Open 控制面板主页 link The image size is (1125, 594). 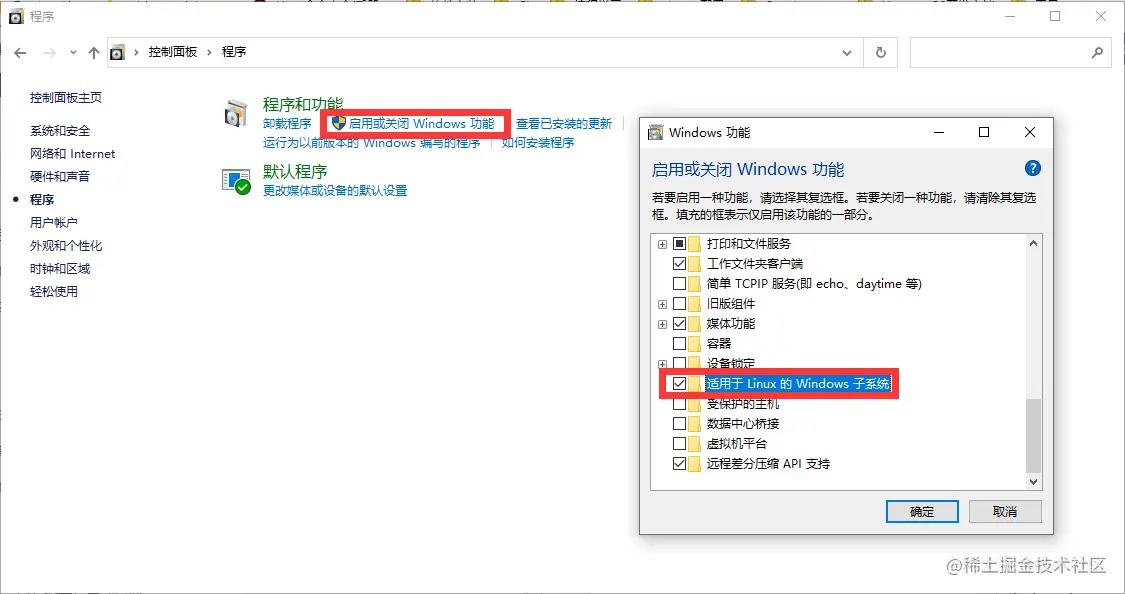coord(66,98)
